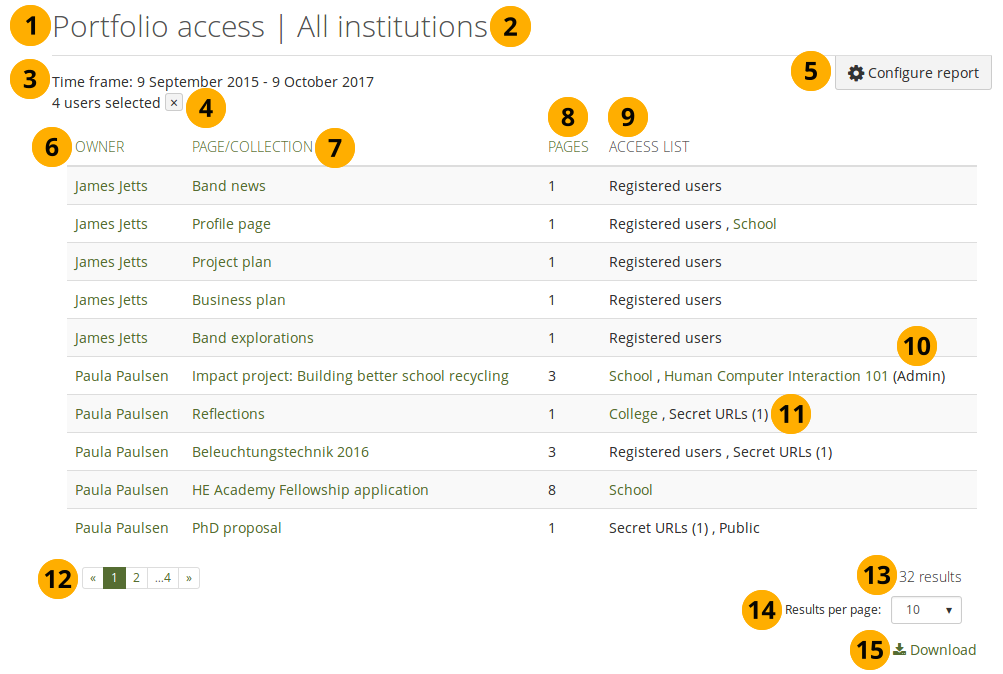Open James Jetts owner link, first row
The height and width of the screenshot is (674, 1003).
111,186
